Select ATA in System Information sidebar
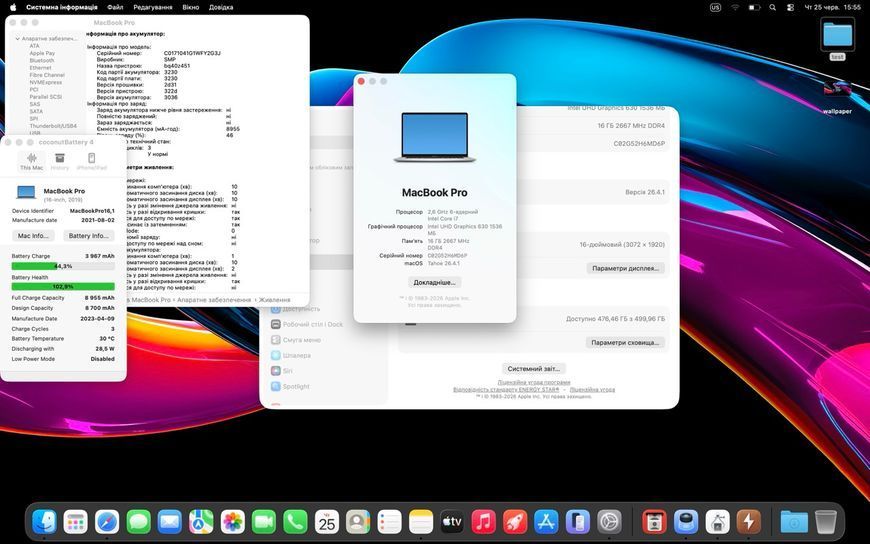This screenshot has width=870, height=544. (34, 46)
